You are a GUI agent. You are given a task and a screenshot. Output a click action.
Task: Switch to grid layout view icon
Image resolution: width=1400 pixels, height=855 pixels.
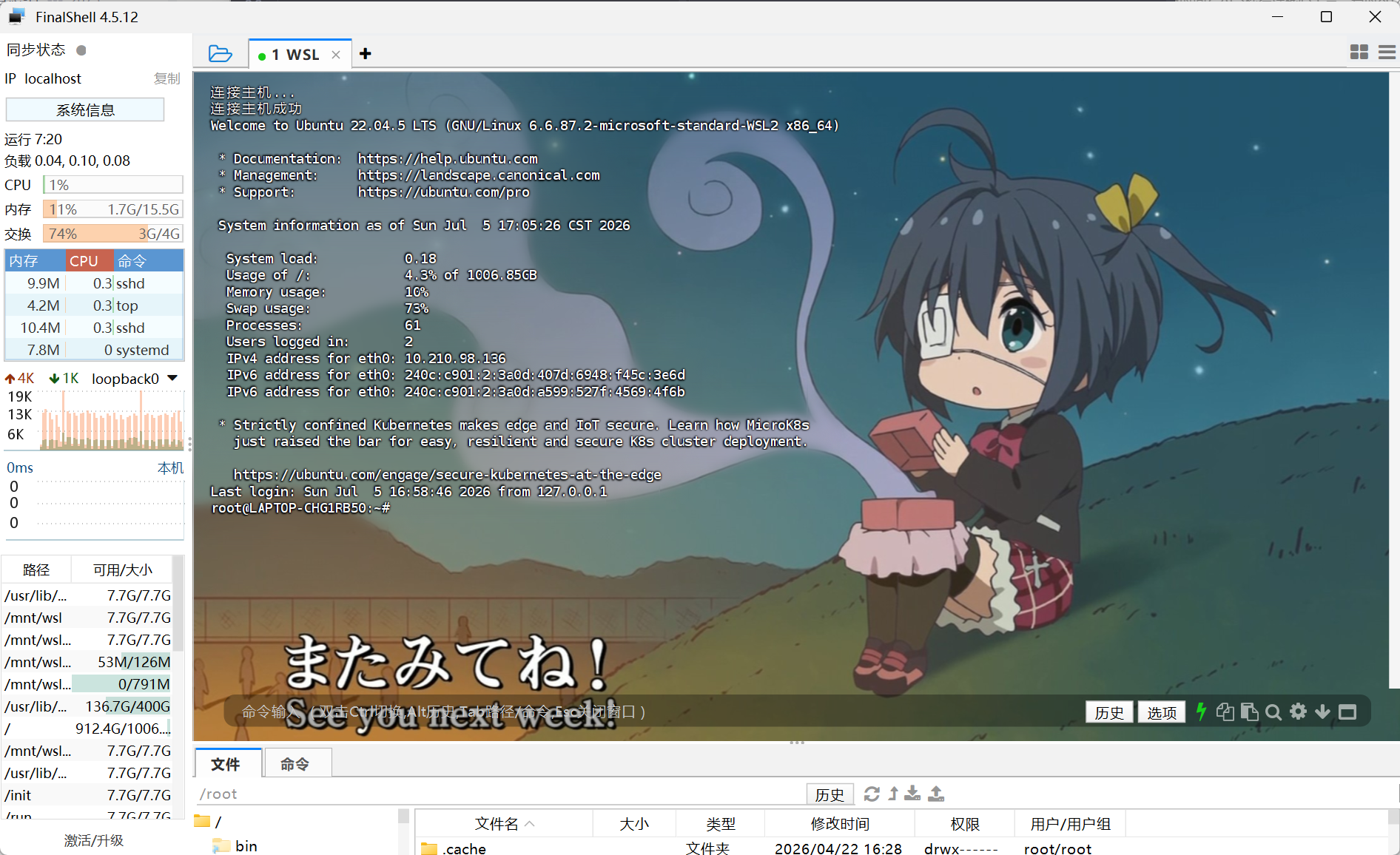1359,52
